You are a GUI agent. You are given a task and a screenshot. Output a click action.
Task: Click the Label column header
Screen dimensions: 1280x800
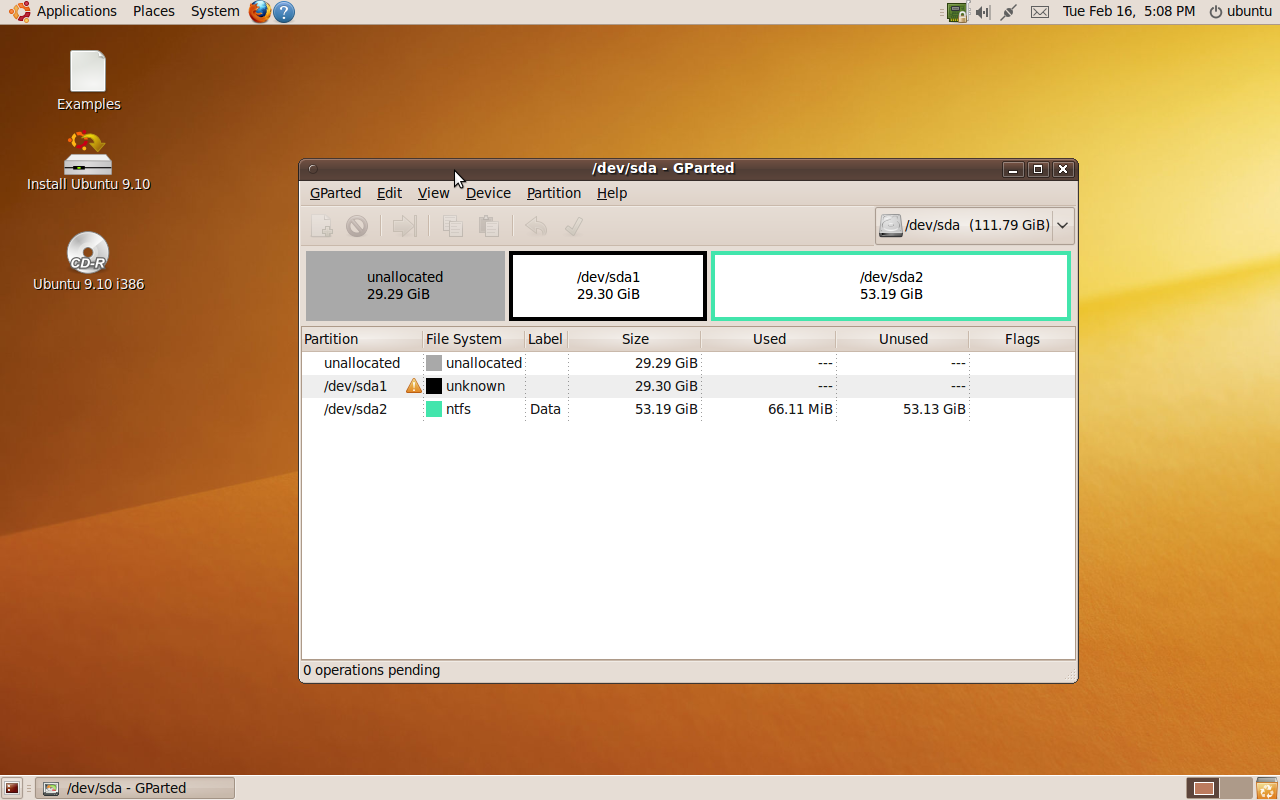[546, 339]
